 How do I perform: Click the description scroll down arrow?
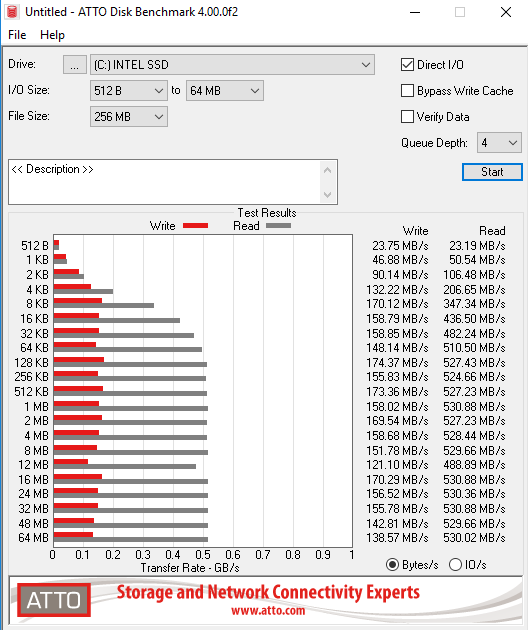click(327, 194)
